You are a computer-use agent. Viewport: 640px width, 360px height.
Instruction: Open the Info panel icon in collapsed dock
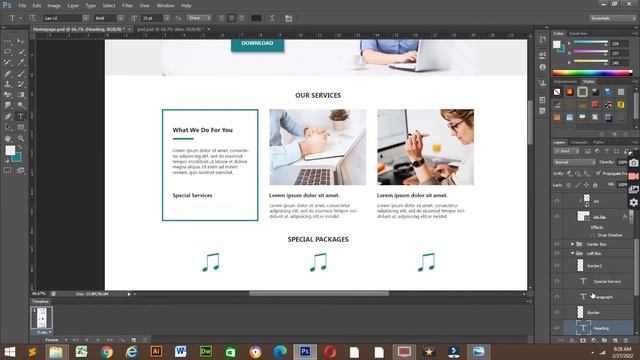(542, 67)
